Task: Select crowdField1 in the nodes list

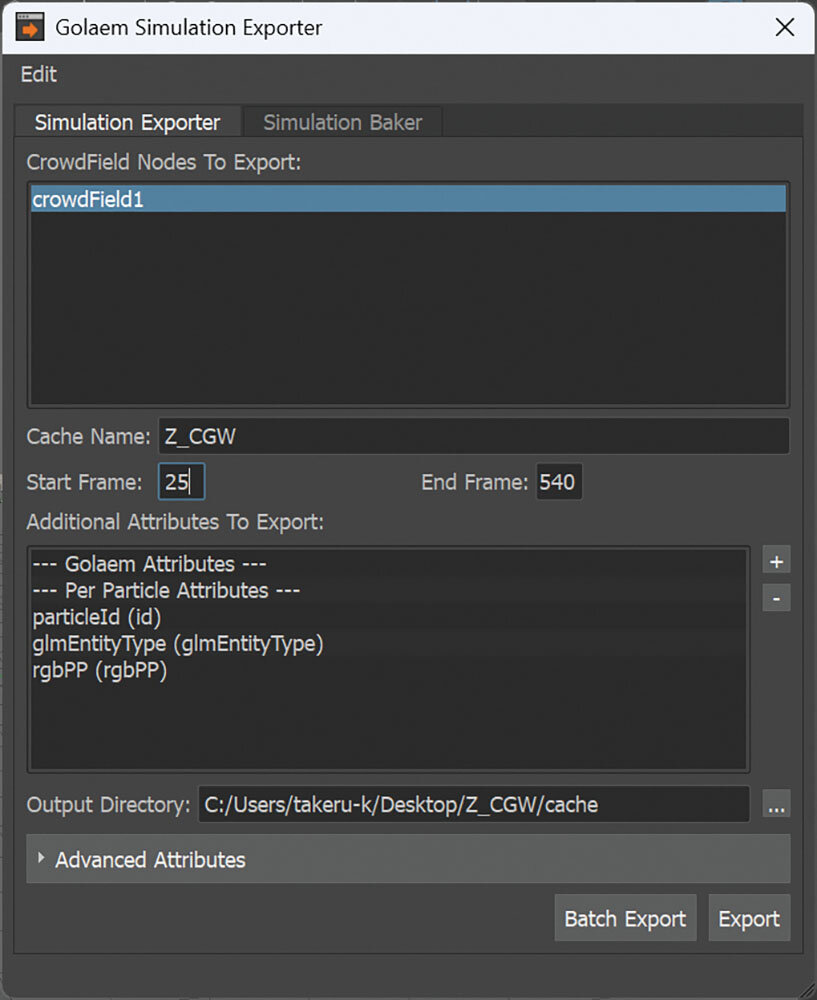Action: [x=408, y=199]
